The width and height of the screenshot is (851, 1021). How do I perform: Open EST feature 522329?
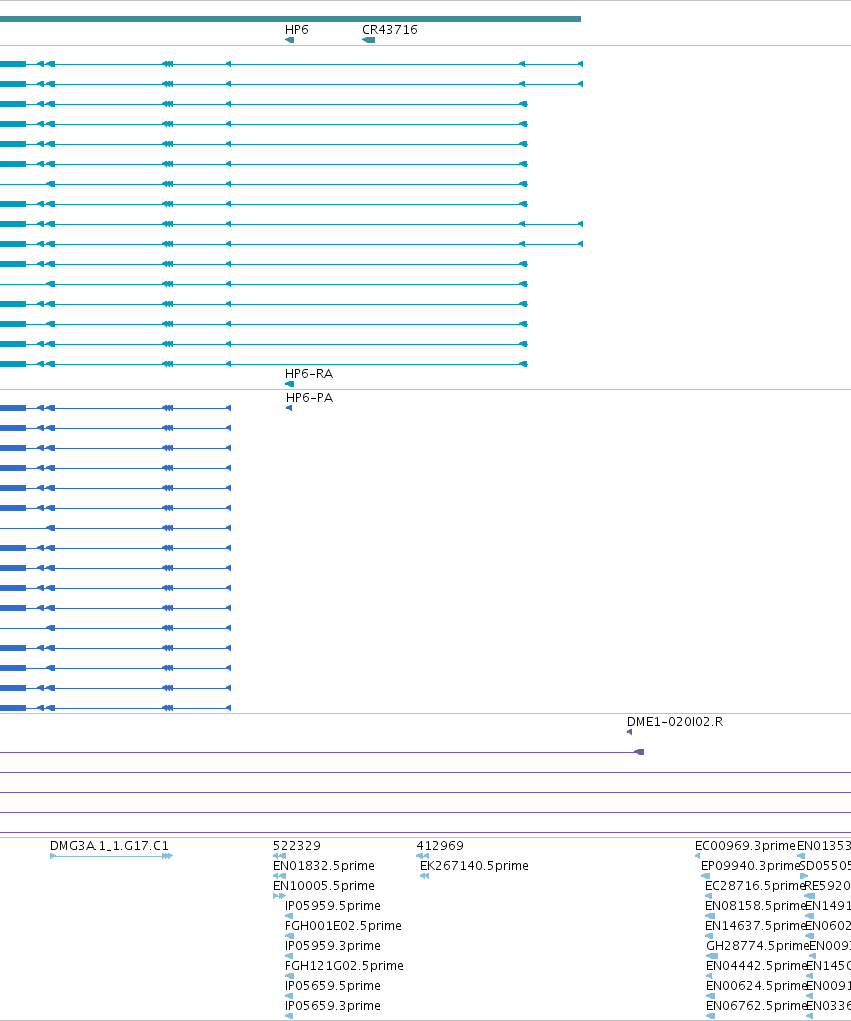(297, 846)
